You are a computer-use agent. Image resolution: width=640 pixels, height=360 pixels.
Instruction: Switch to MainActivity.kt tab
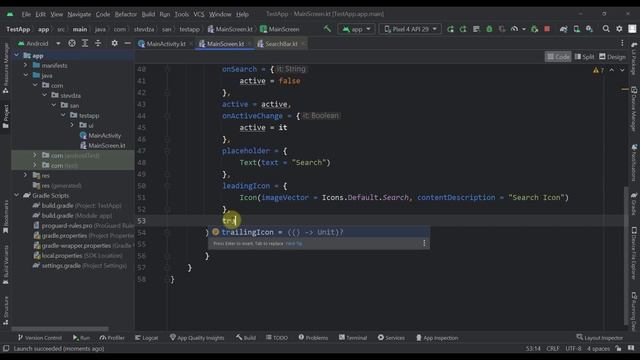point(165,44)
